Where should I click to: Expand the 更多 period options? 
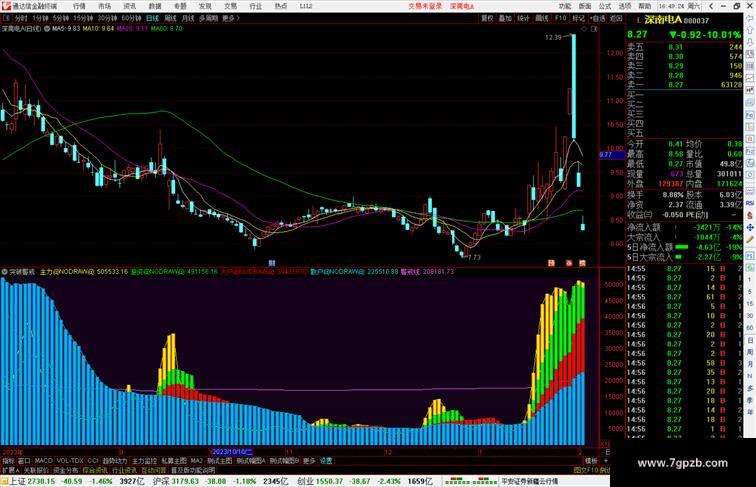coord(230,18)
